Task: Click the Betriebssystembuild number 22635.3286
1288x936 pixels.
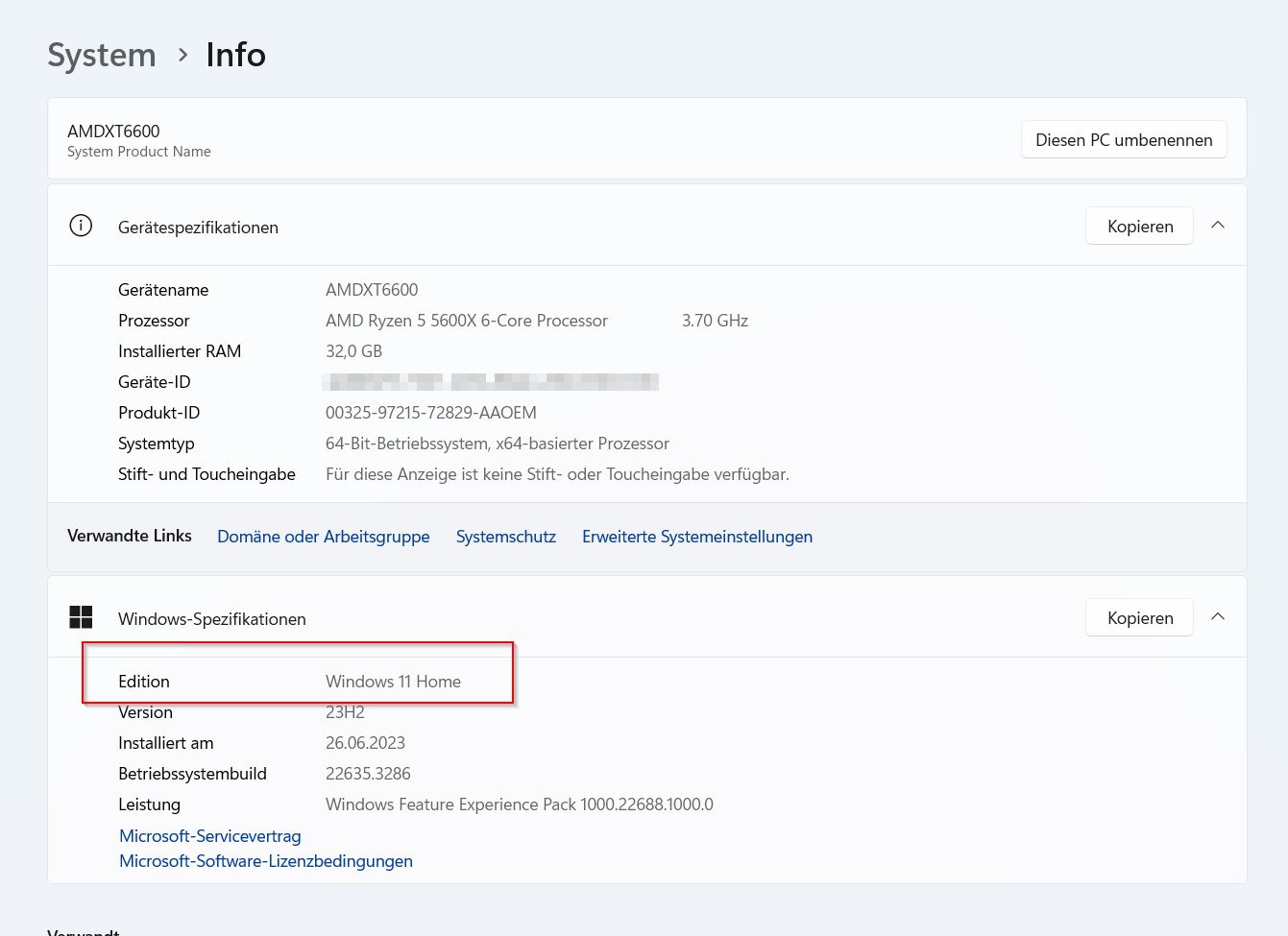Action: [368, 774]
